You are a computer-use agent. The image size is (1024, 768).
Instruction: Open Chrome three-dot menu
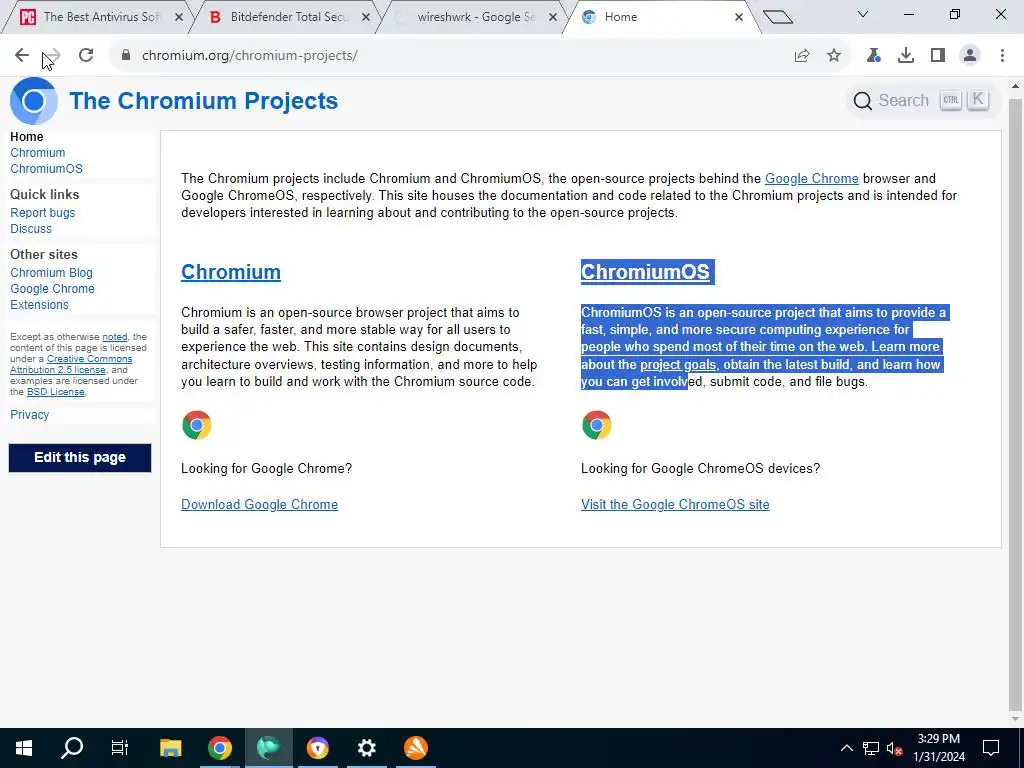point(1002,56)
